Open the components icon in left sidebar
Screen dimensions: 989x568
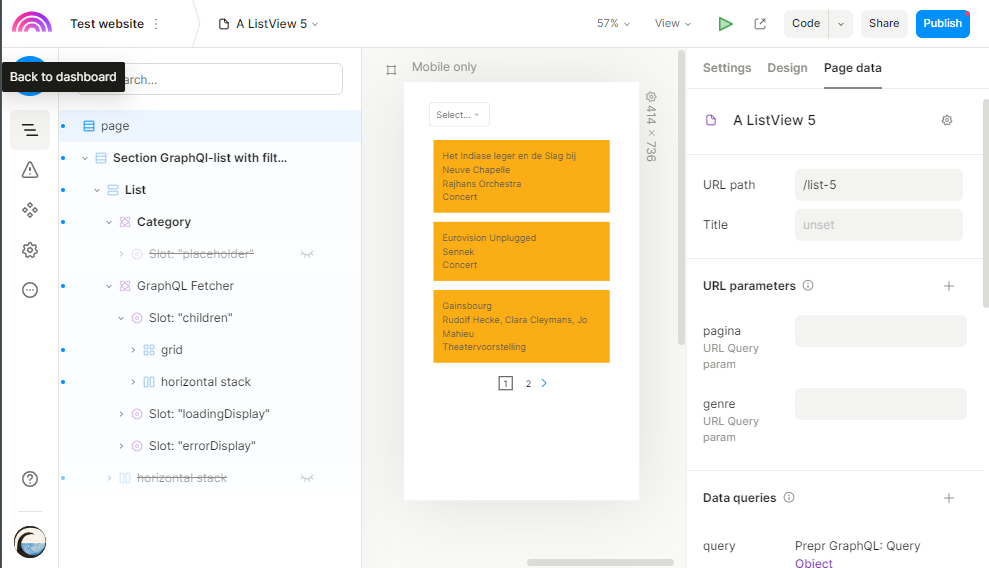pyautogui.click(x=30, y=210)
